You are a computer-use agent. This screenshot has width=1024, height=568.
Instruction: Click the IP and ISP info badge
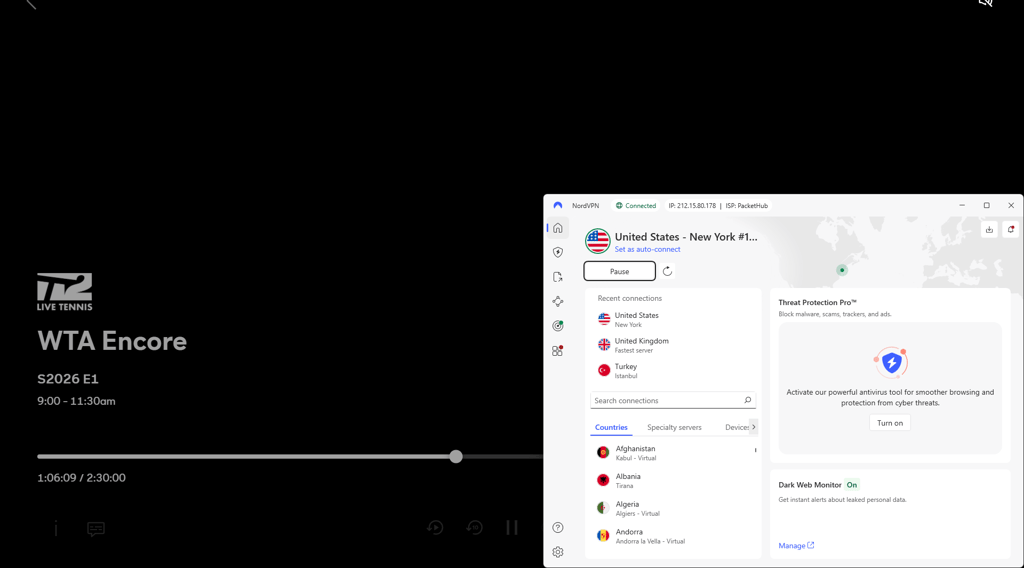pos(718,206)
